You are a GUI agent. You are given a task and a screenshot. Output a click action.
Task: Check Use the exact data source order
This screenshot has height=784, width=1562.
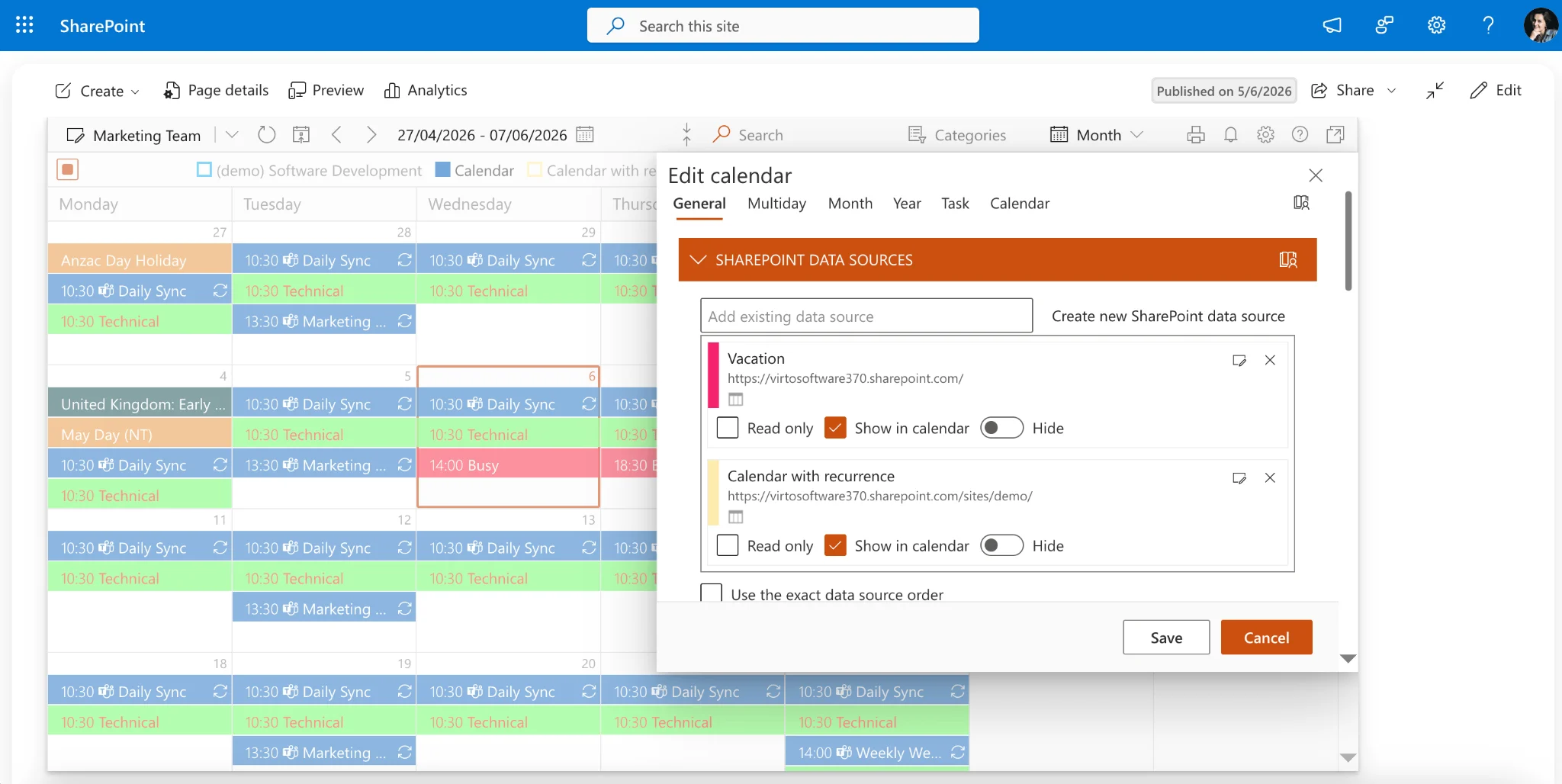(x=711, y=593)
